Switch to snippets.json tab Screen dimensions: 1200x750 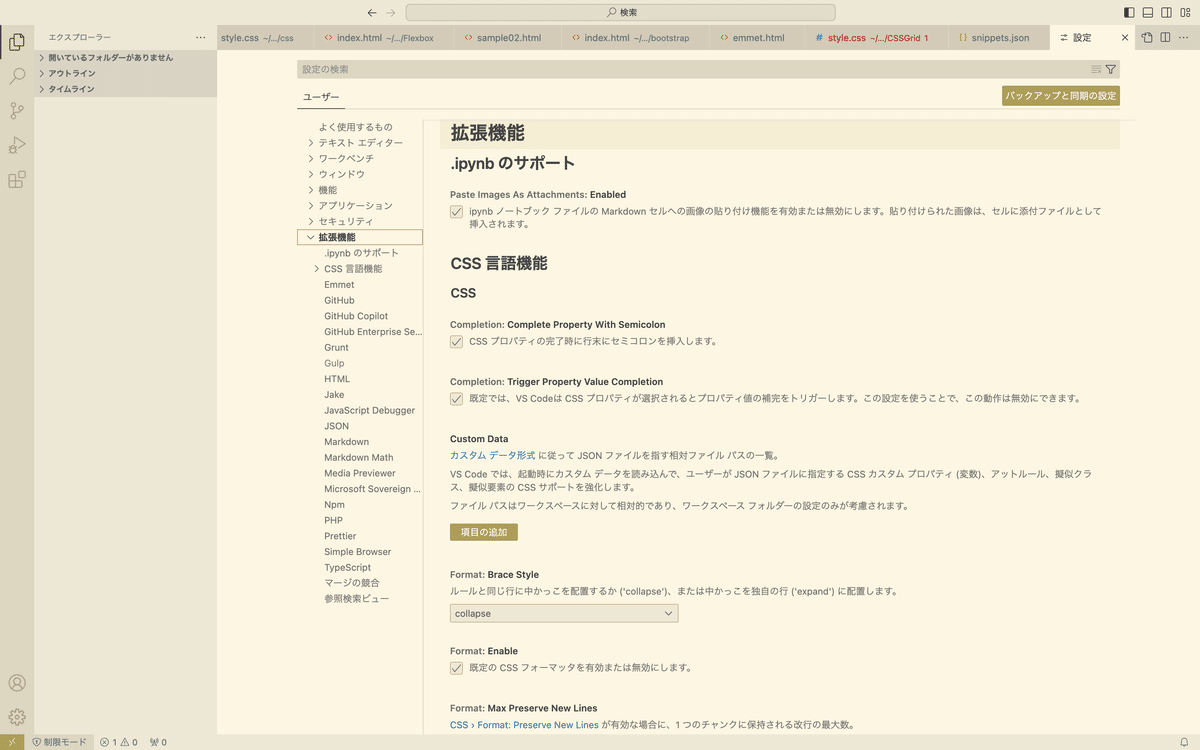tap(997, 38)
